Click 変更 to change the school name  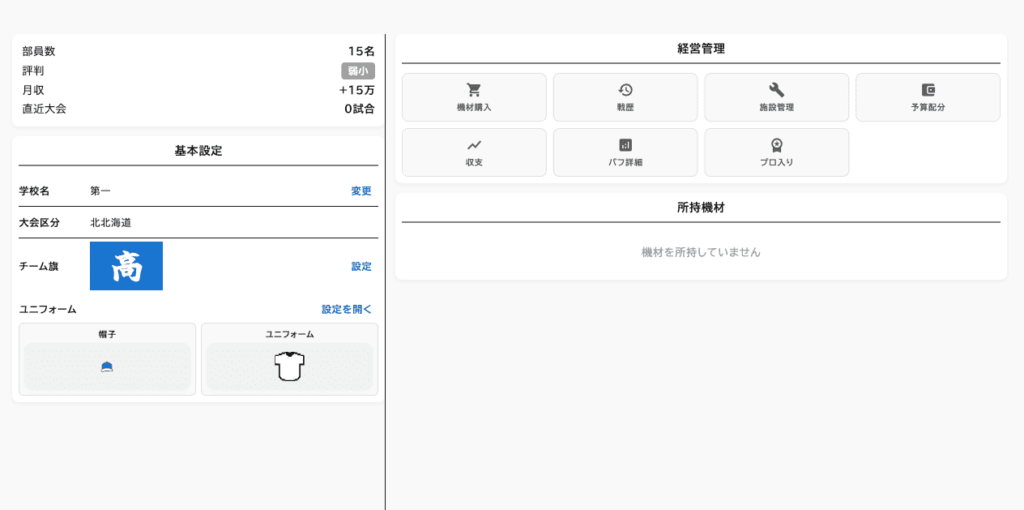361,191
